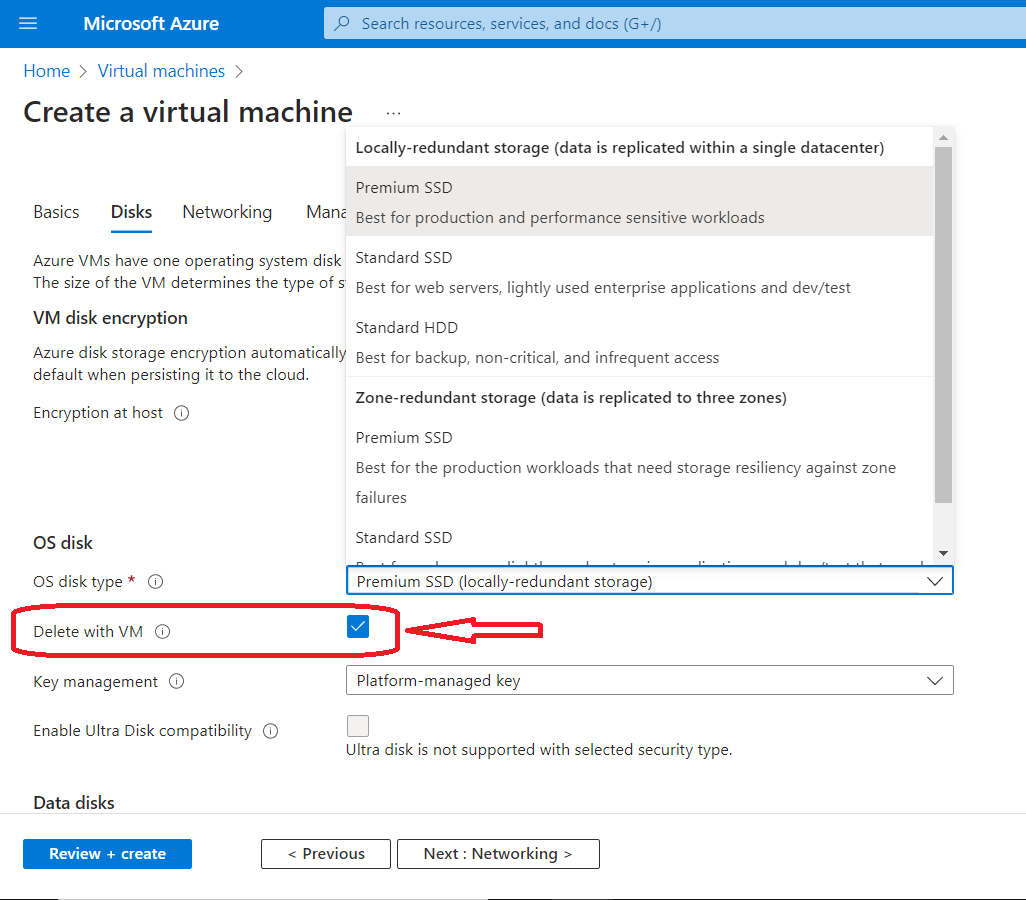Click the dropdown list scrollbar down arrow
Viewport: 1026px width, 900px height.
tap(943, 553)
